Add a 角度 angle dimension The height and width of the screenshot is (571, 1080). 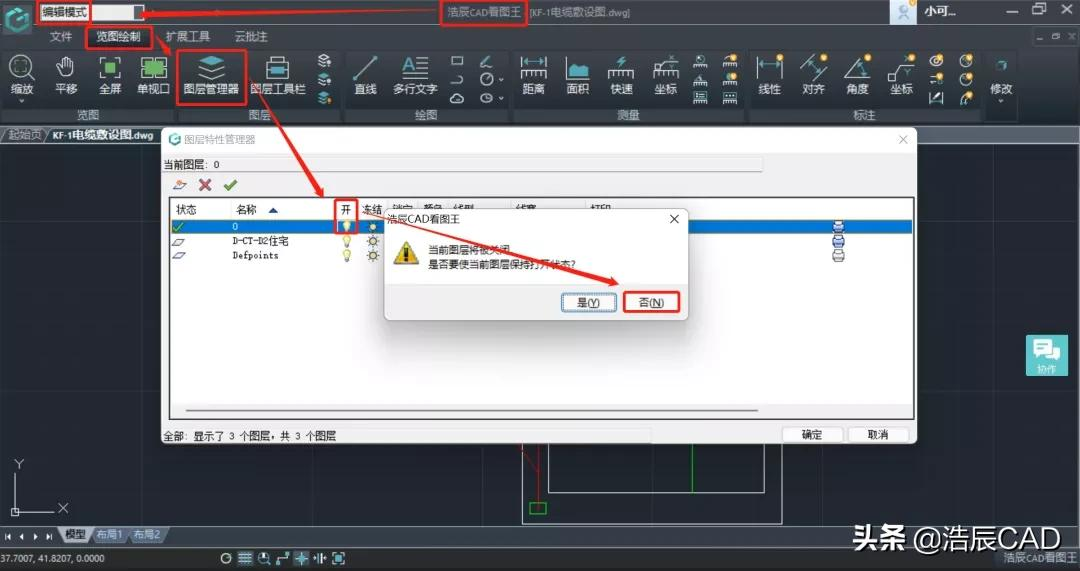858,74
